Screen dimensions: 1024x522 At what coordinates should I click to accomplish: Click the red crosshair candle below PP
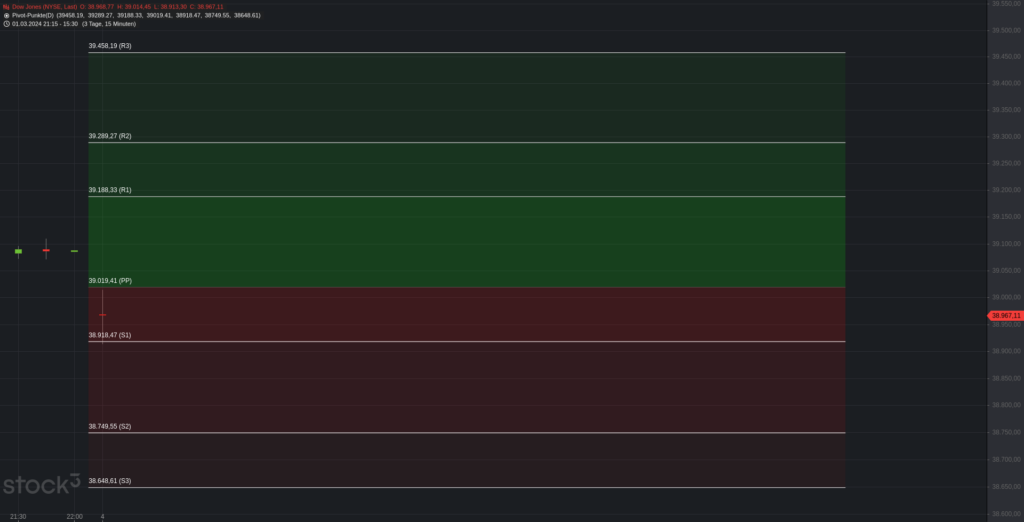102,315
